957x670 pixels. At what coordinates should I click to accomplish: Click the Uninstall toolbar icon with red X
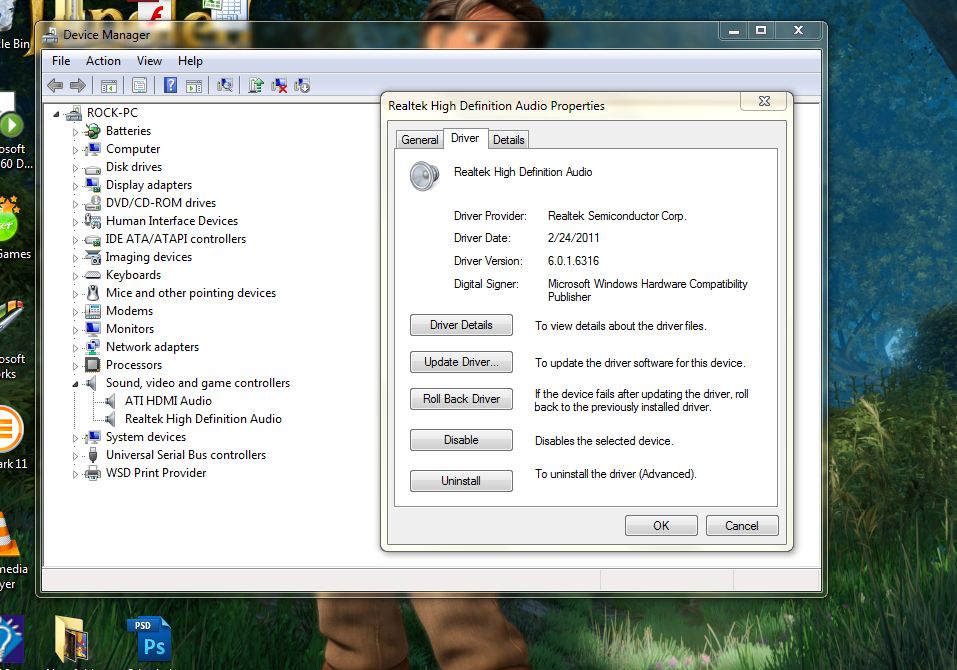pyautogui.click(x=279, y=85)
